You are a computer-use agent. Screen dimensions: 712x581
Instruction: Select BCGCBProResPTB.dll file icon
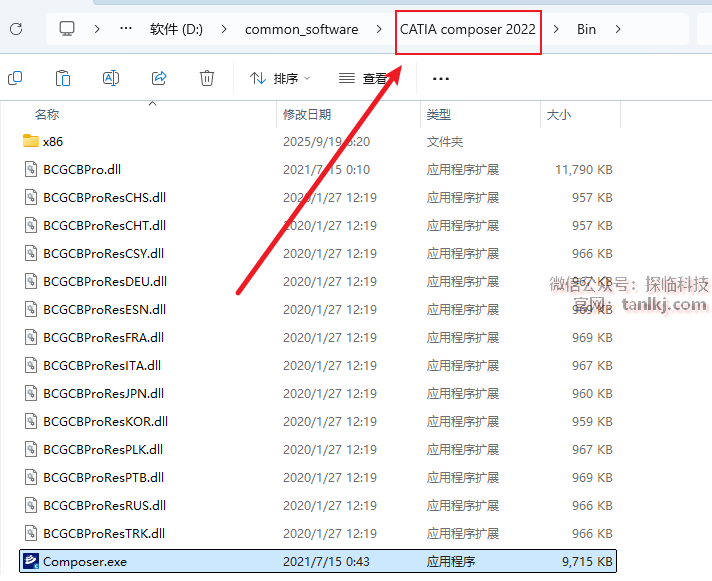[30, 478]
